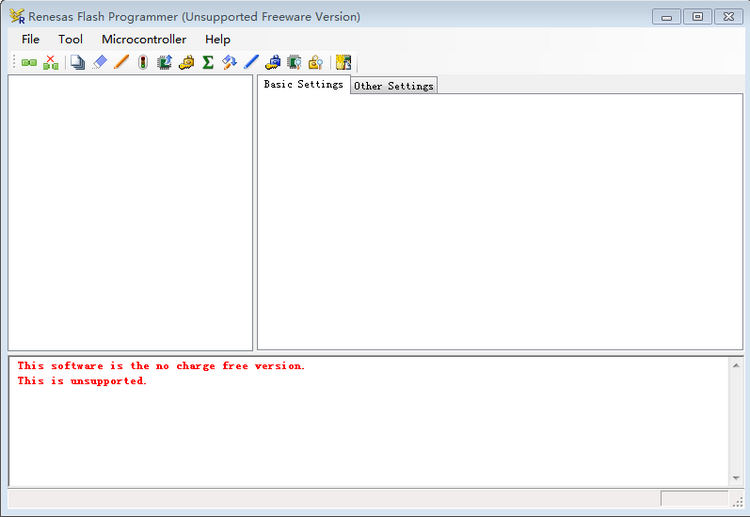Click the Renesas application icon in title bar

pos(17,16)
